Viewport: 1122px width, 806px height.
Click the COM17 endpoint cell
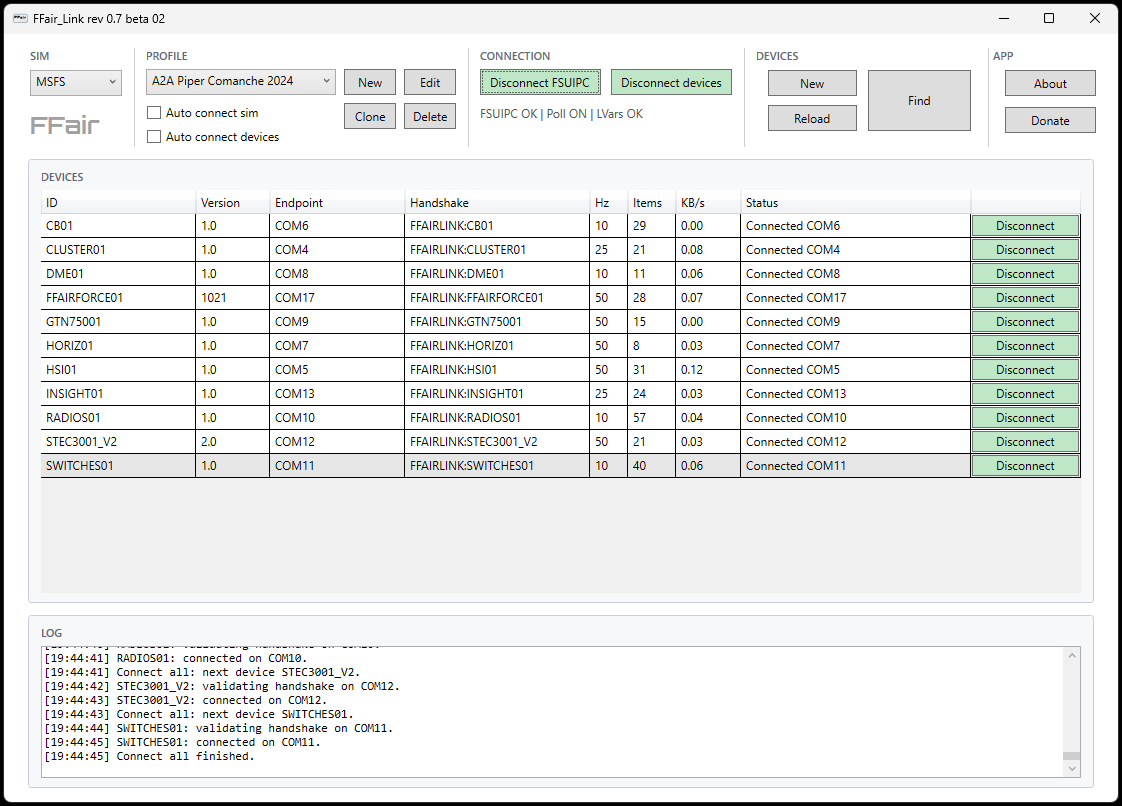(337, 298)
